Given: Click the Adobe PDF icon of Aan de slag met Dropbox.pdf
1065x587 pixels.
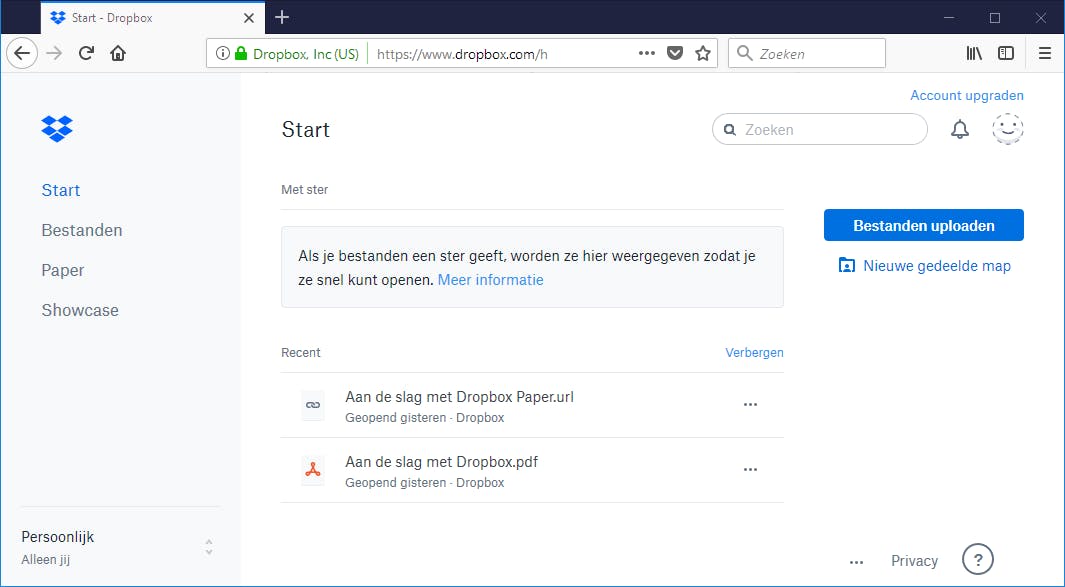Looking at the screenshot, I should (313, 470).
